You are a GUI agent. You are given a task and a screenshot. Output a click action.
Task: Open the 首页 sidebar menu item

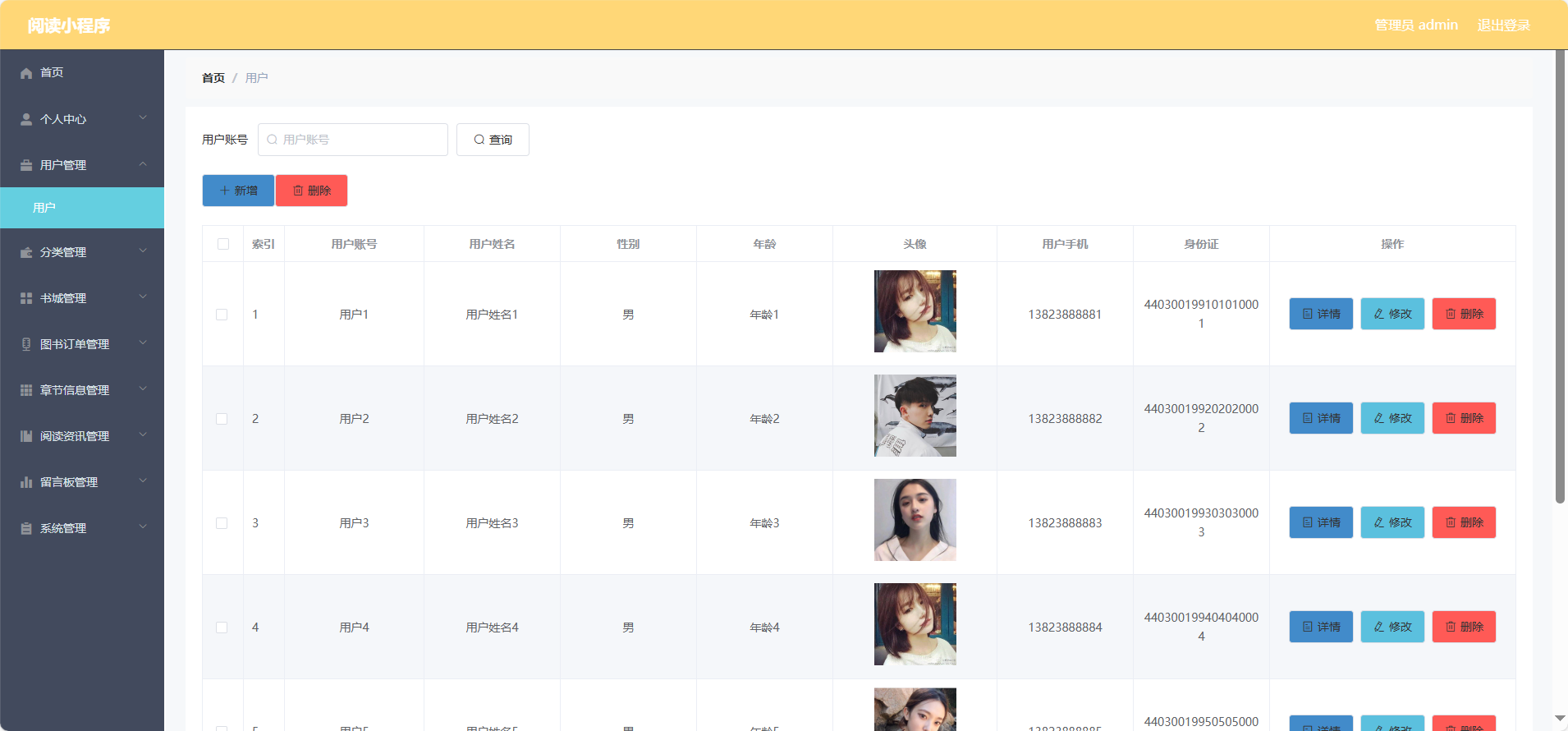82,73
